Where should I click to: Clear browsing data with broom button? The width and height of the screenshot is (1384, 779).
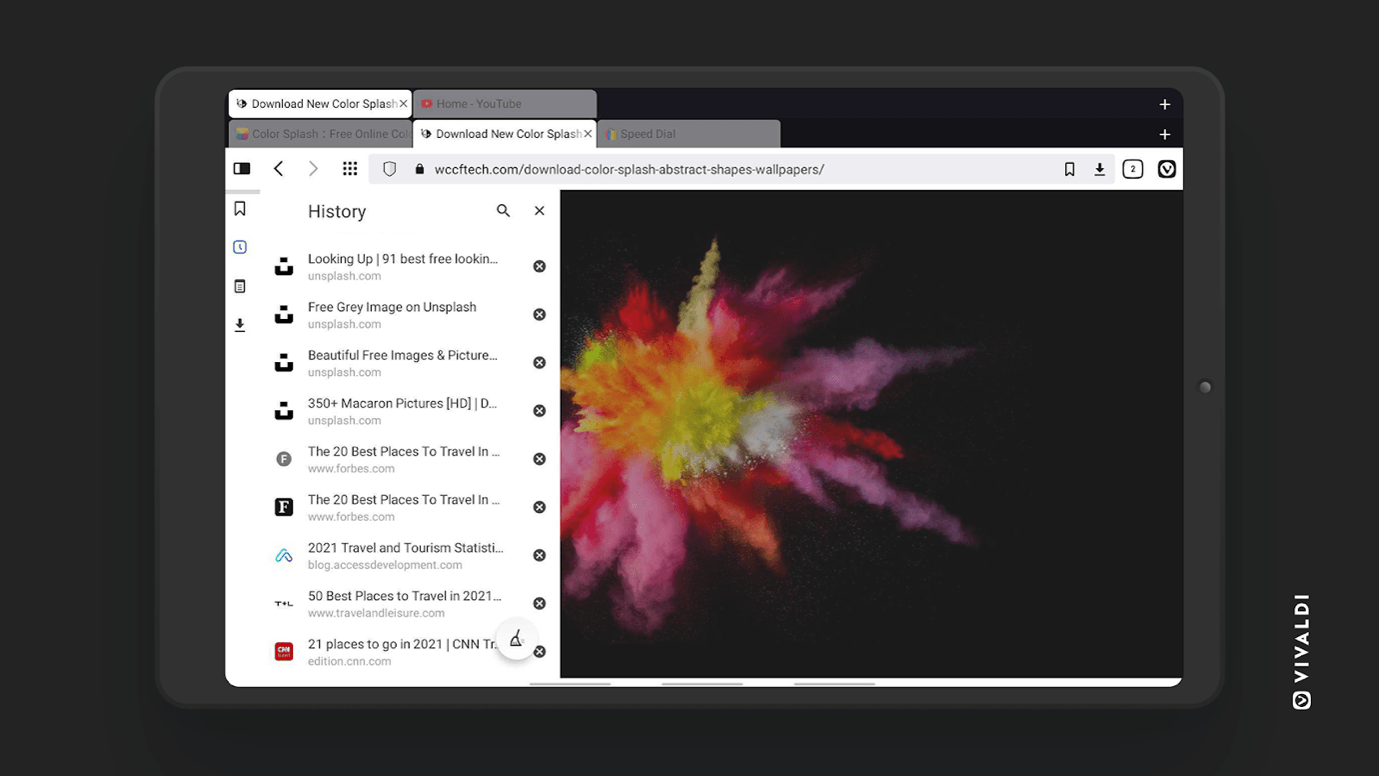tap(516, 639)
